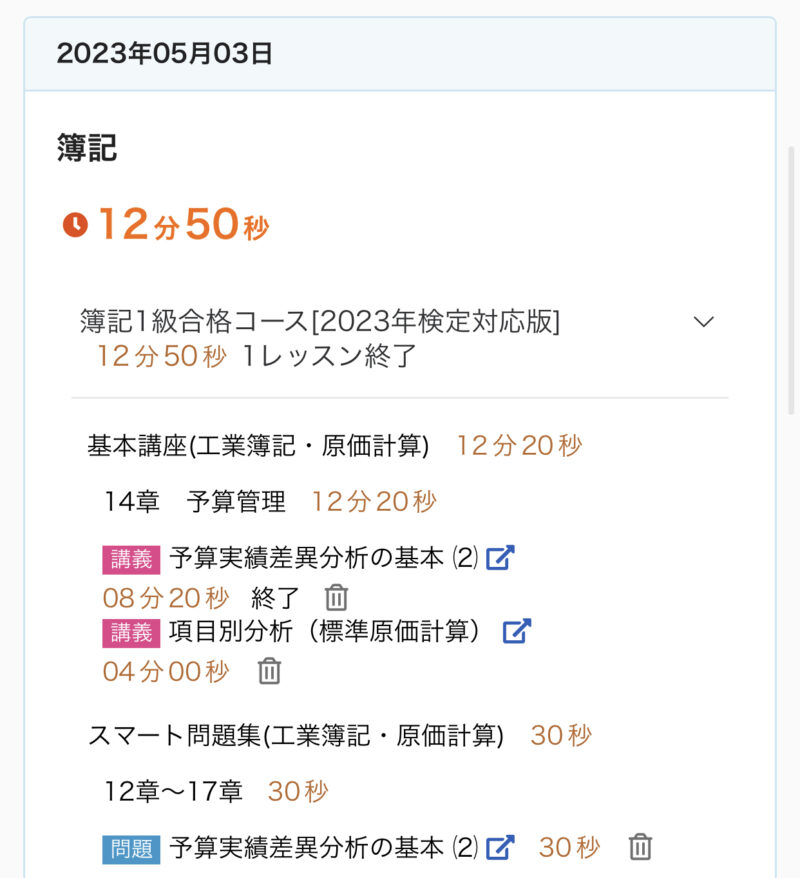Select the スマート問題集(工業簿記・原価計算) section
This screenshot has width=800, height=878.
click(295, 736)
